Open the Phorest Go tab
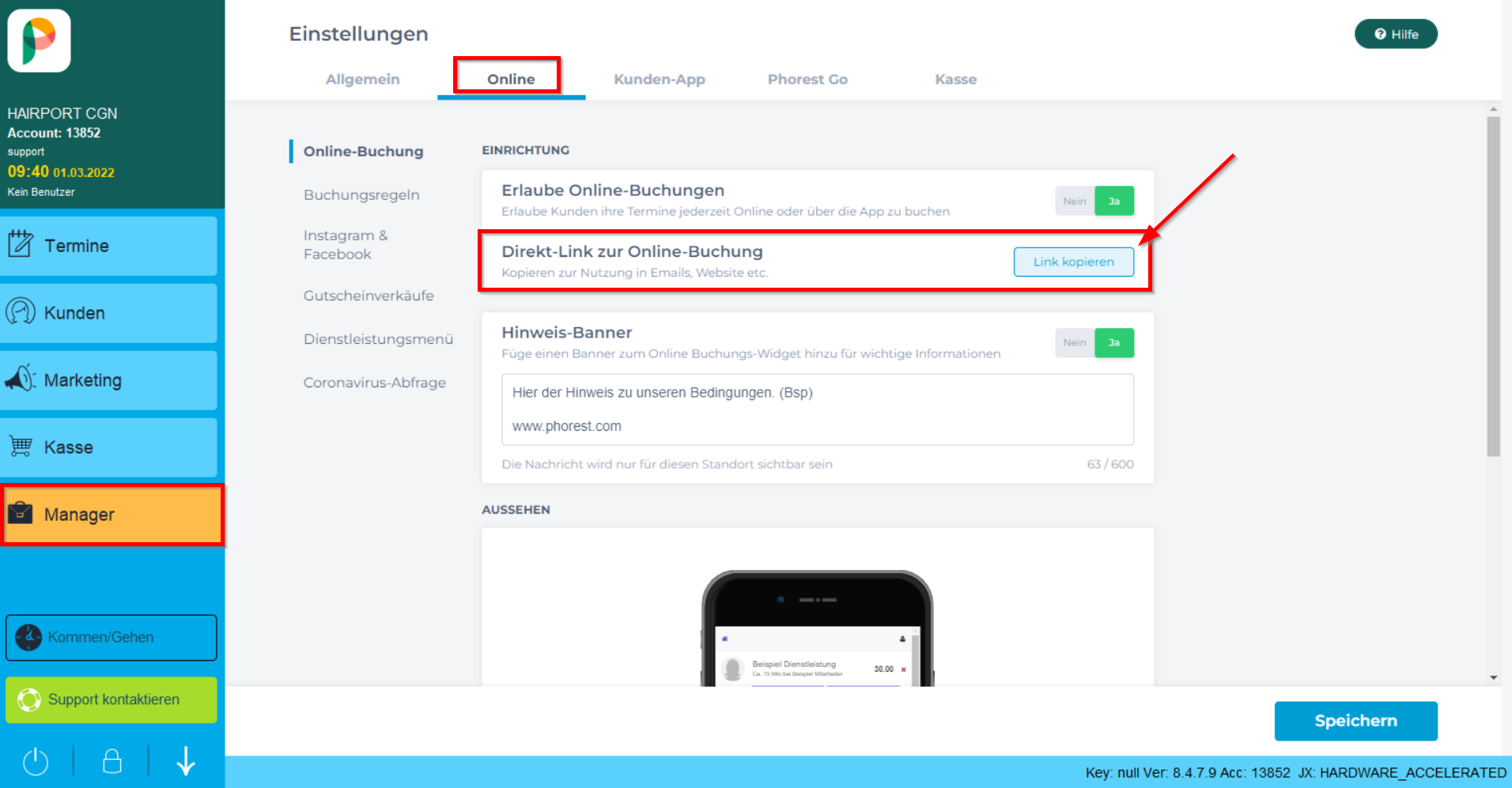This screenshot has width=1512, height=788. click(807, 79)
